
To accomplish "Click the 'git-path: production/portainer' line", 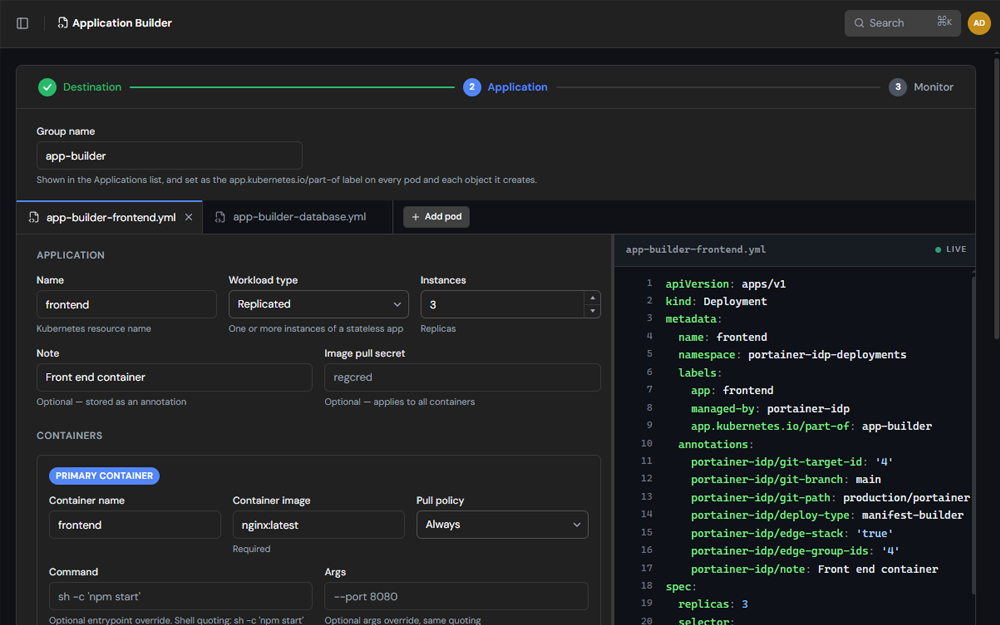I will click(x=830, y=497).
